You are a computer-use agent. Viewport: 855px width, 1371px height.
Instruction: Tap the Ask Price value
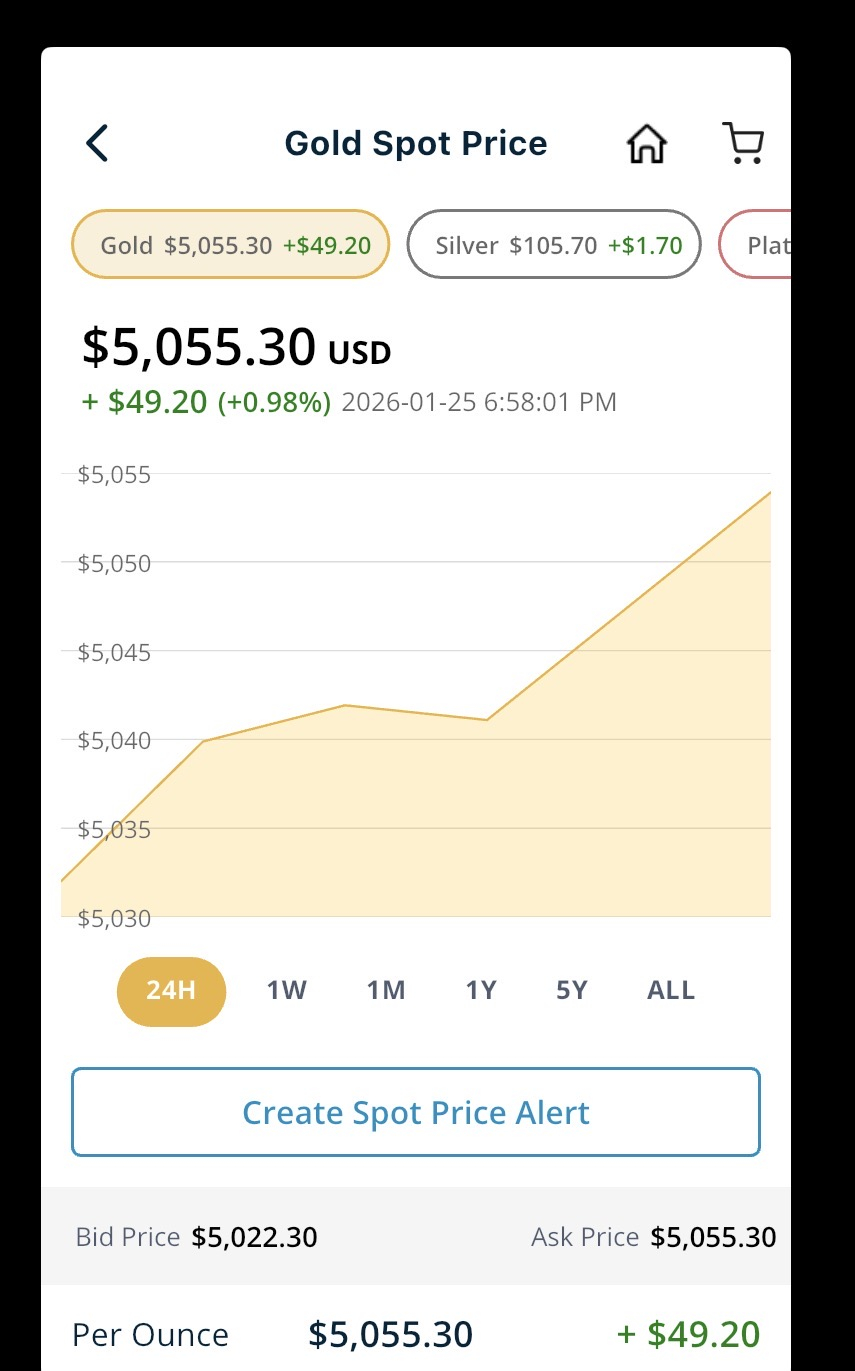coord(713,1237)
